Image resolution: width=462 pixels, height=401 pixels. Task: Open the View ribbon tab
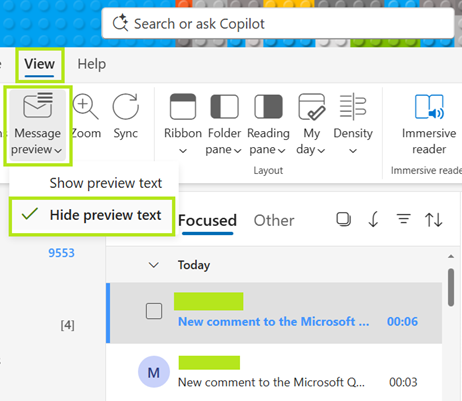(39, 64)
